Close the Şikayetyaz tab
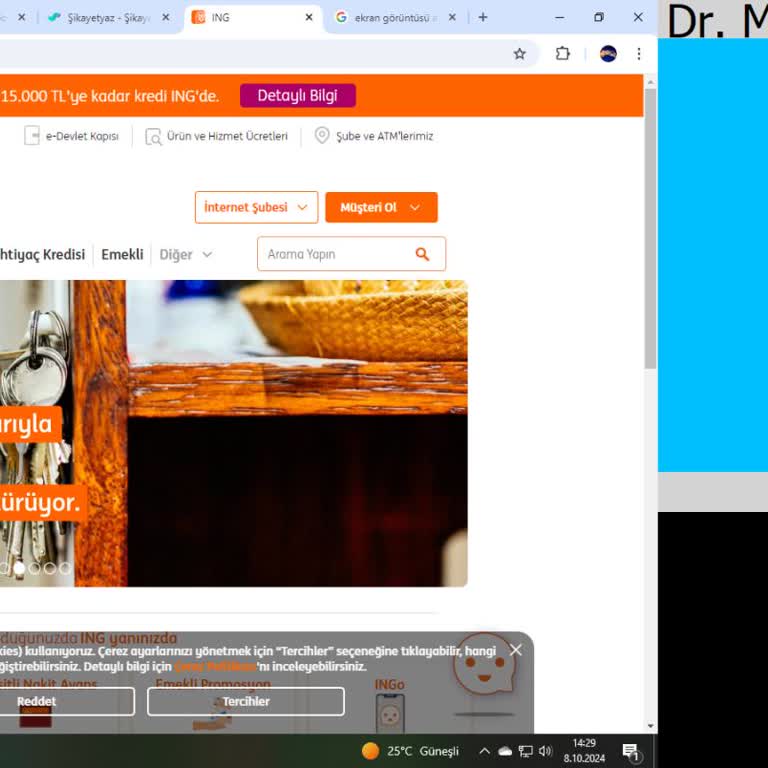Image resolution: width=768 pixels, height=768 pixels. click(166, 18)
